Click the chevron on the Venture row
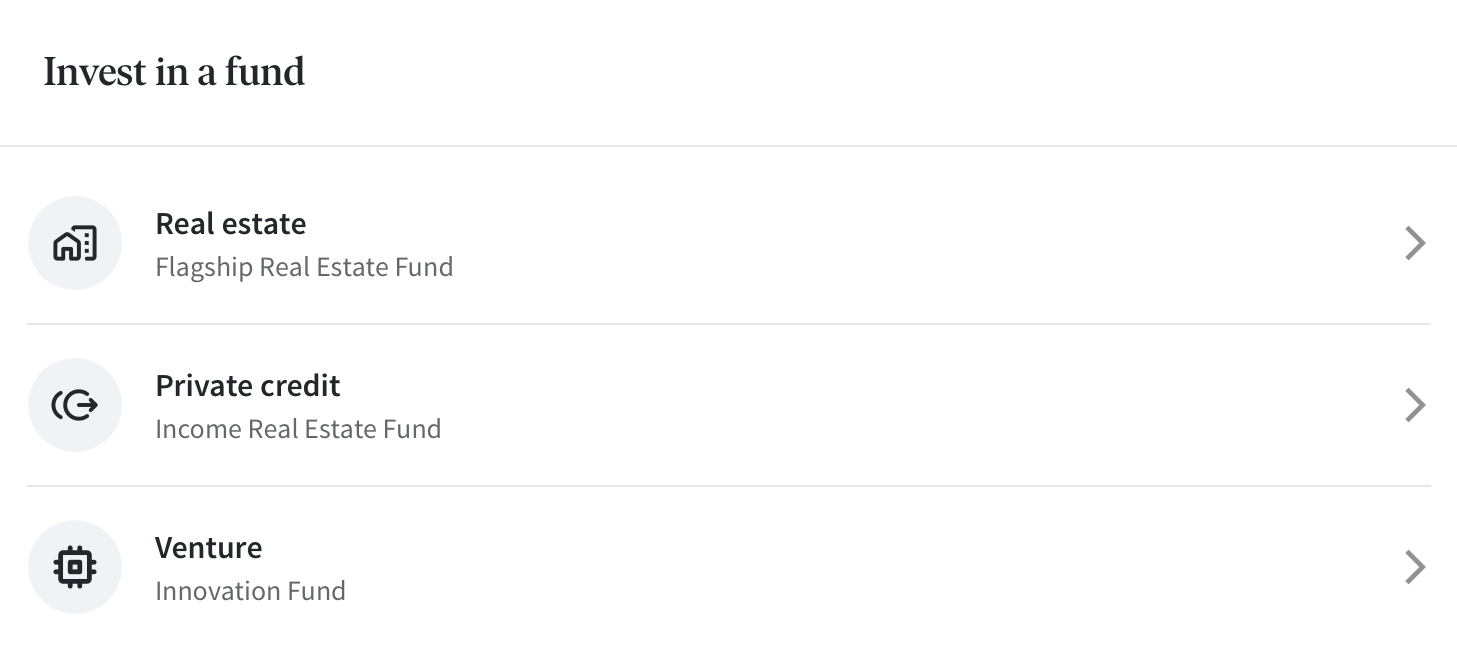Viewport: 1457px width, 658px height. point(1415,567)
